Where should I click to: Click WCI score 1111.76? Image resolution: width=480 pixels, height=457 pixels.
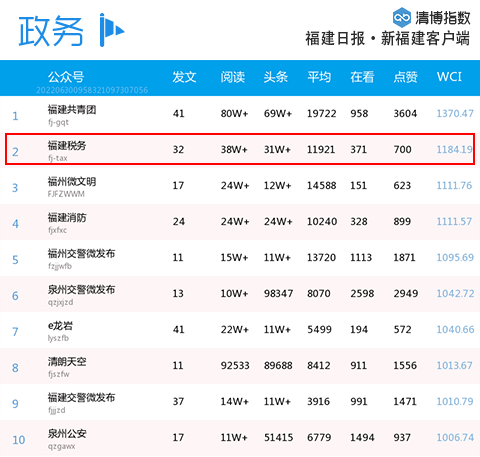[x=454, y=185]
